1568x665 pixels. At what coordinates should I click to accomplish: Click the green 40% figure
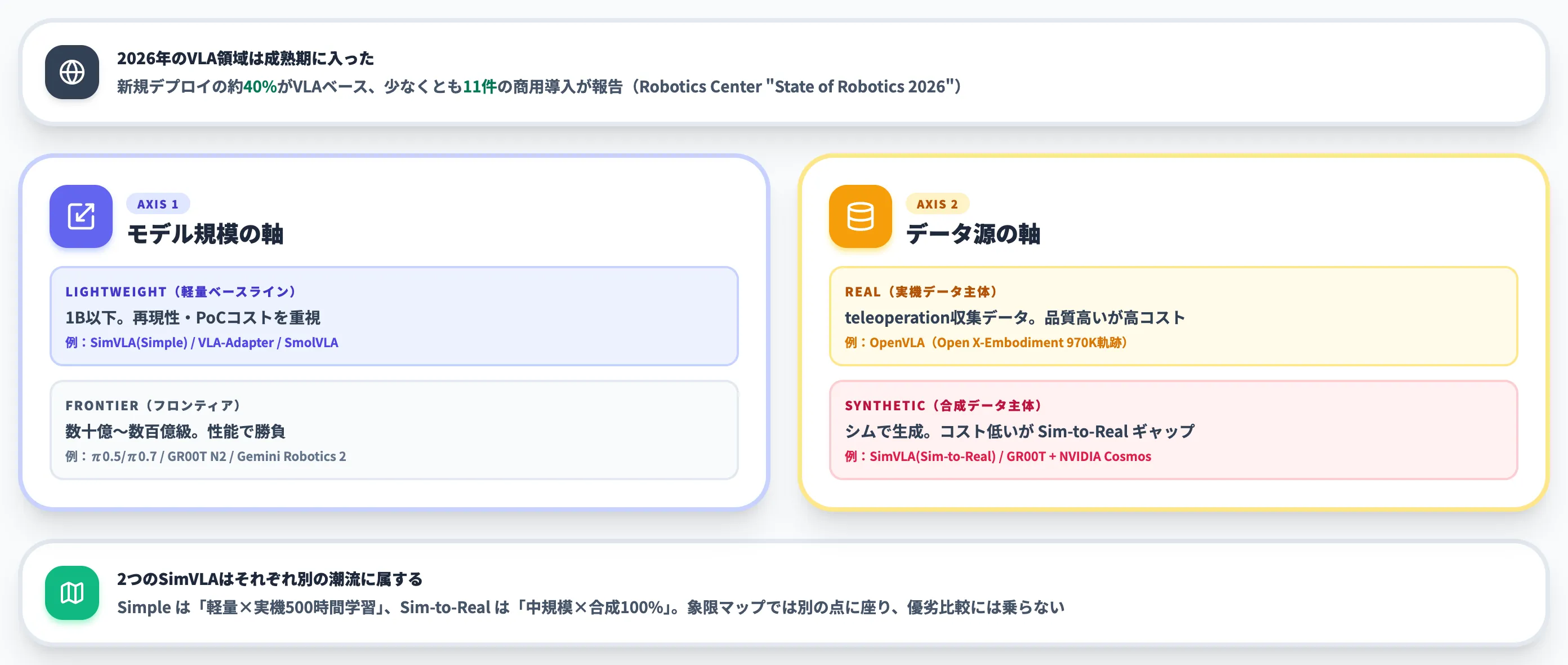261,86
